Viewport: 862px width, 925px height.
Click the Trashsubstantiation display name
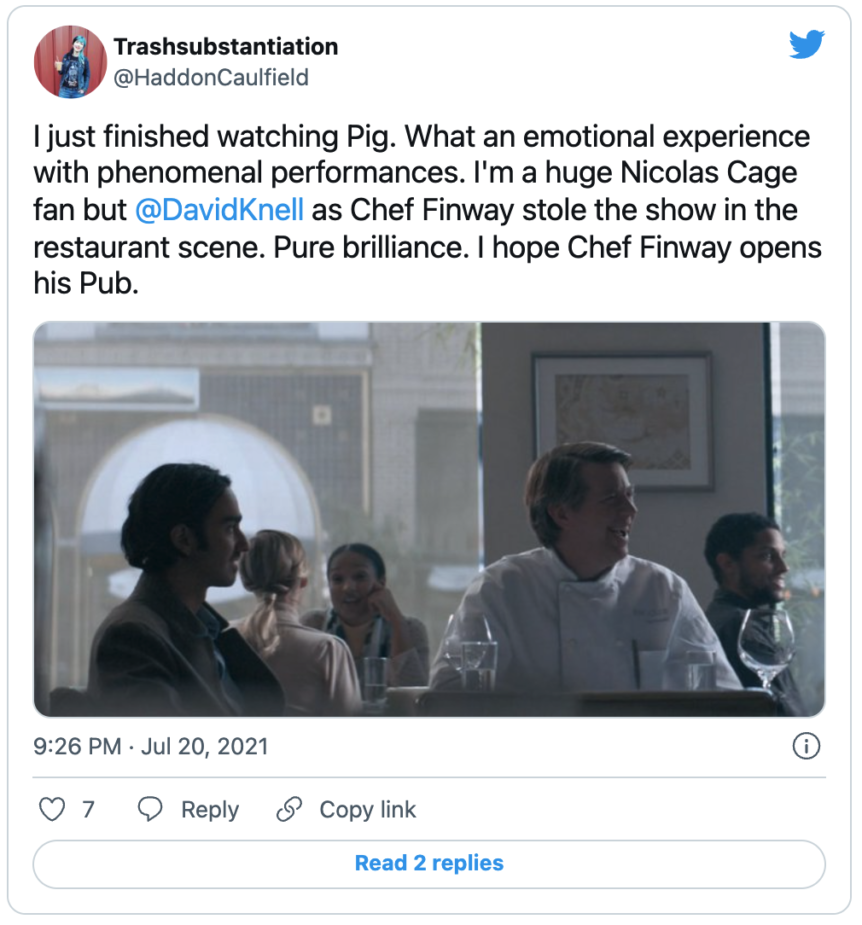226,47
